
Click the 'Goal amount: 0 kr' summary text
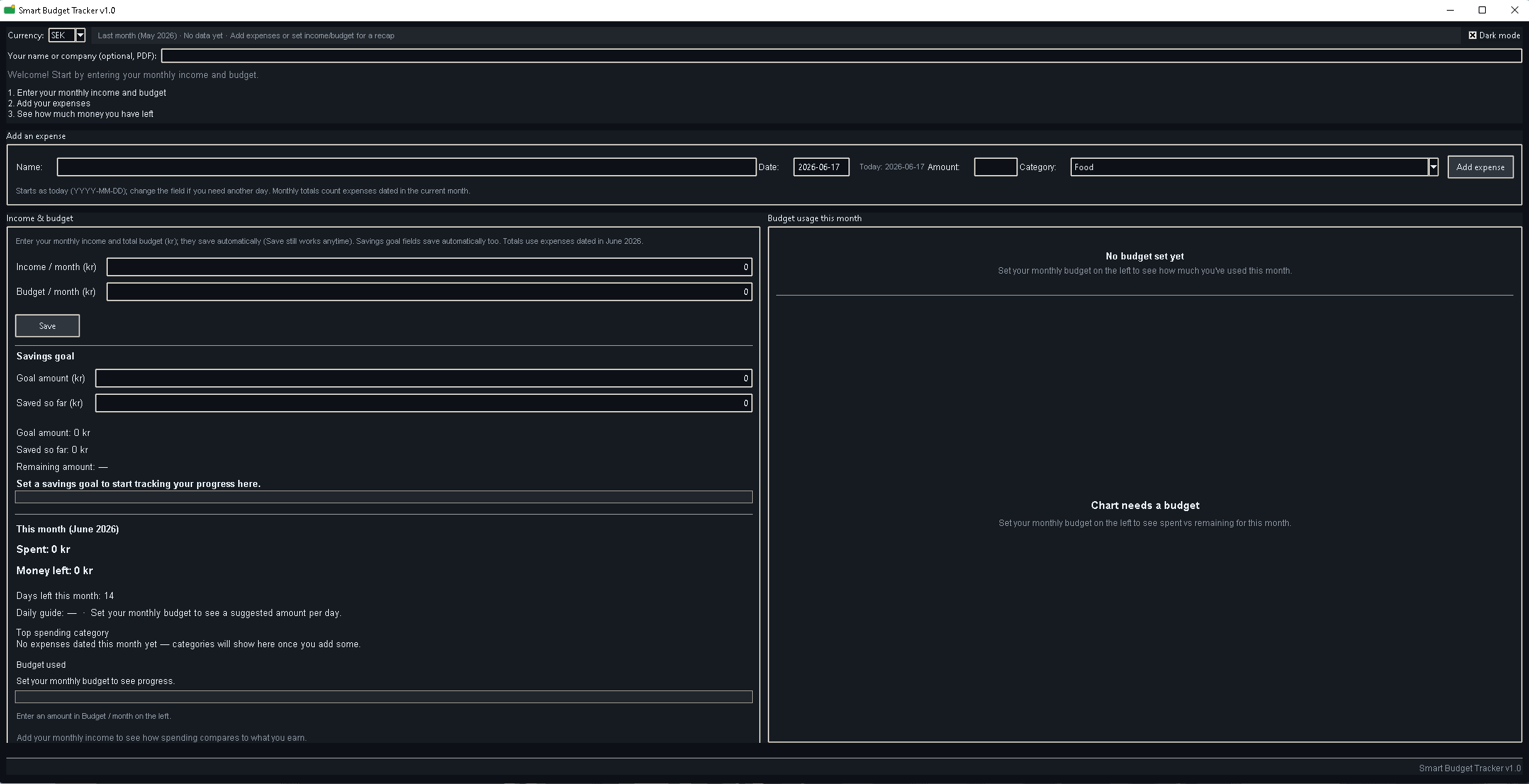coord(53,433)
